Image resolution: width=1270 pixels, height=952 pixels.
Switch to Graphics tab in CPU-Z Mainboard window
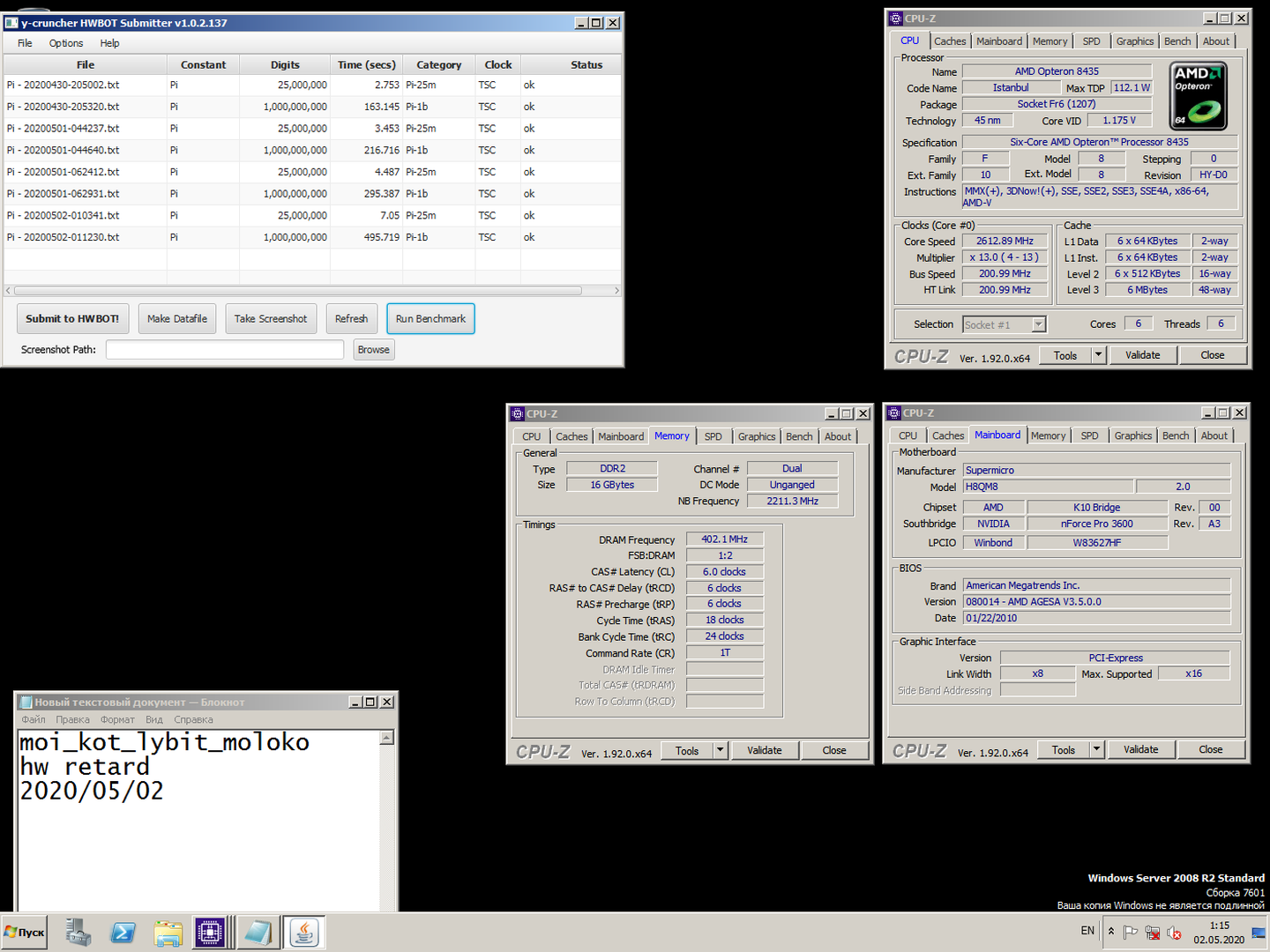tap(1133, 435)
